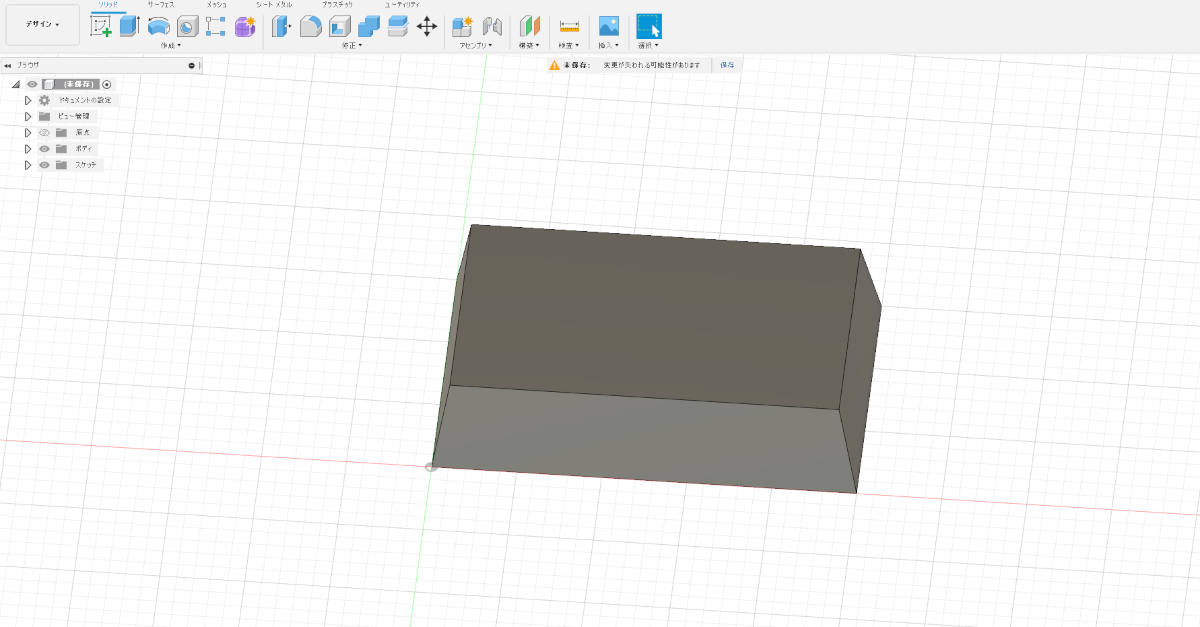Switch to the プラスチック tab
Screen dimensions: 1200x627
coord(337,5)
